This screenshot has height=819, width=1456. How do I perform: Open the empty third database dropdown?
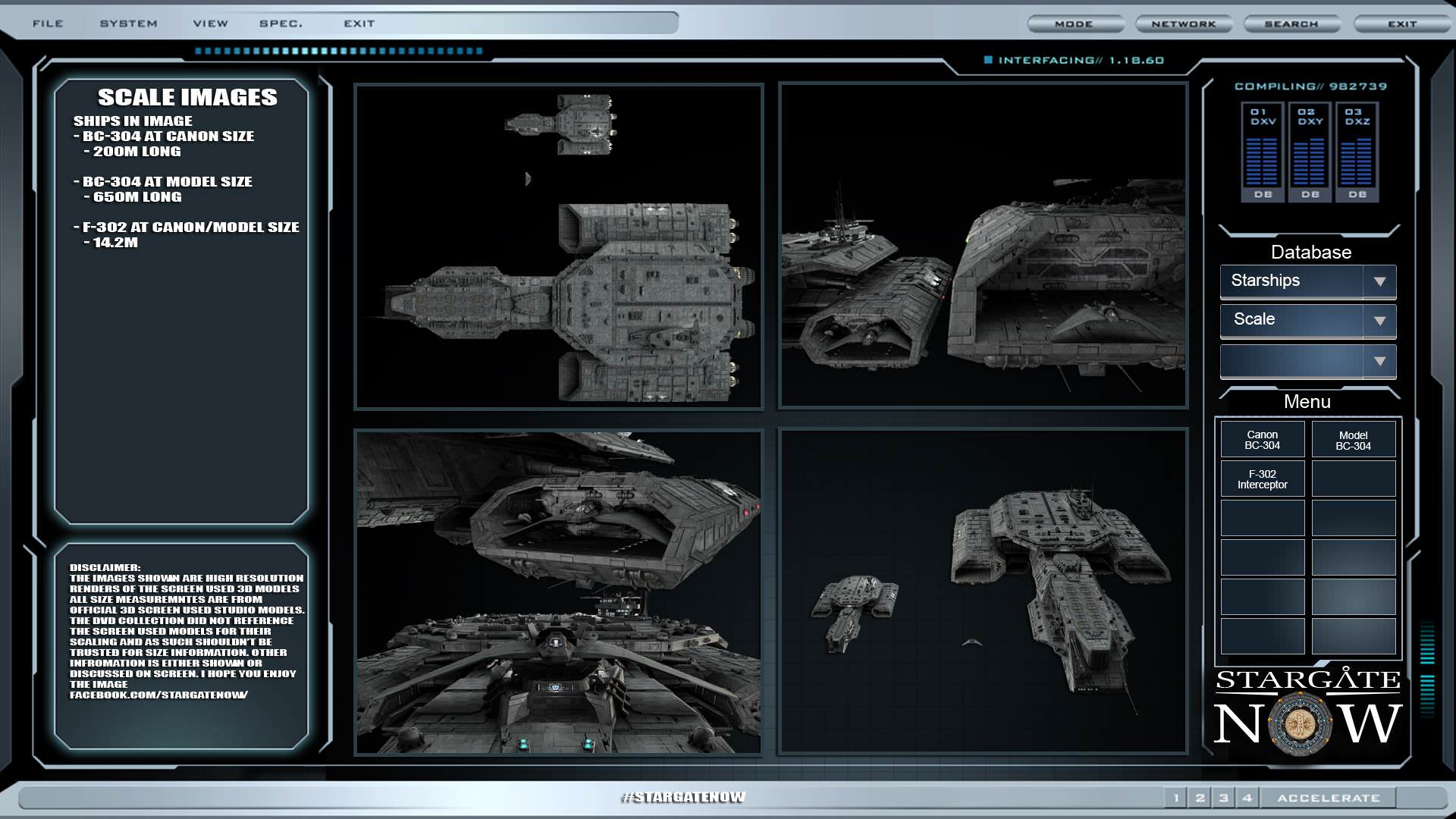click(1308, 361)
